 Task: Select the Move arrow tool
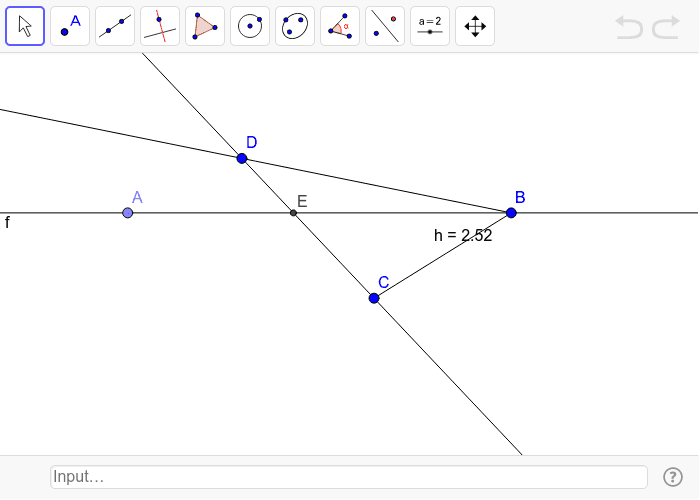pos(25,26)
